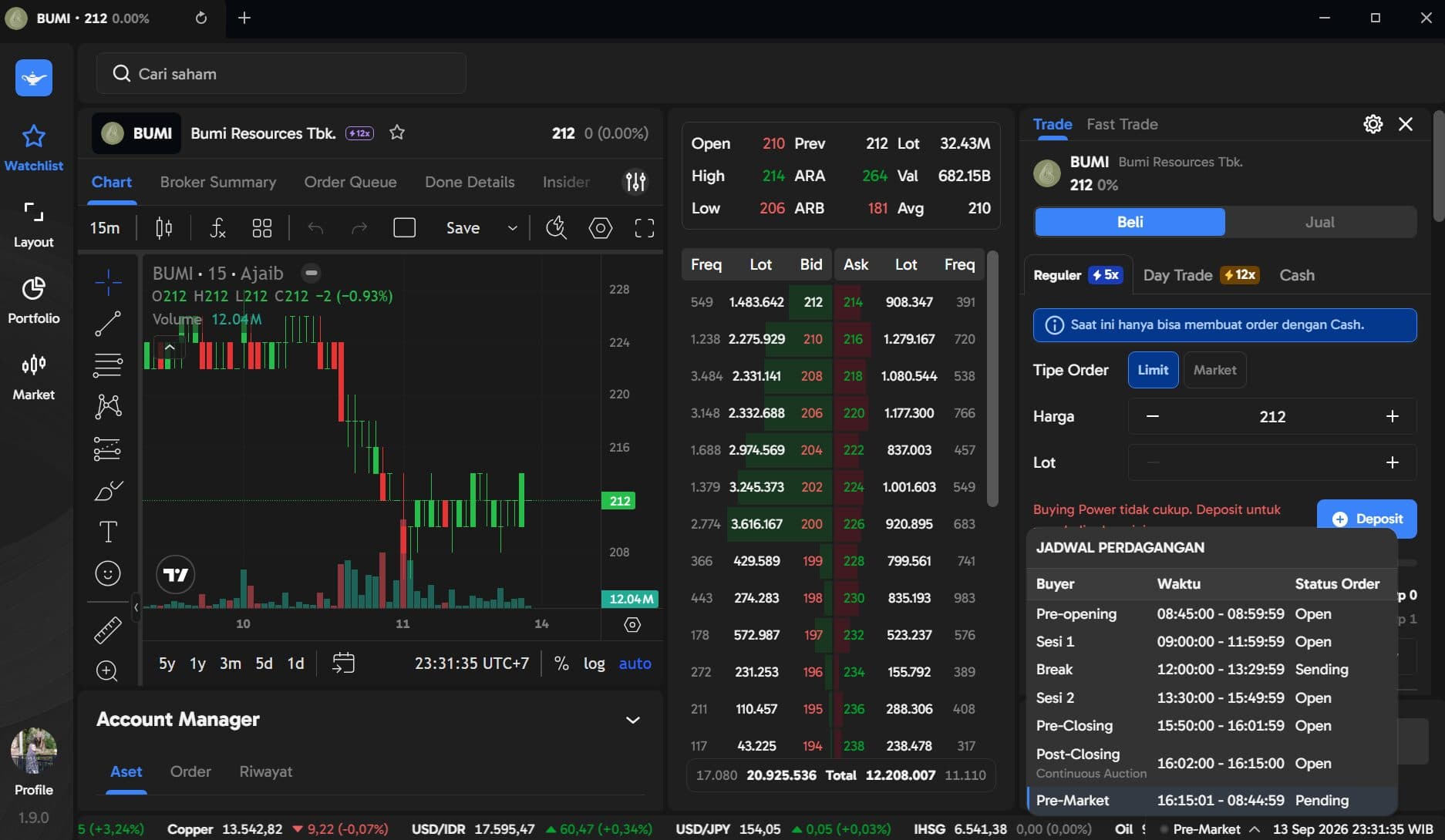Open the indicators fx icon
Screen dimensions: 1445x840
[218, 227]
